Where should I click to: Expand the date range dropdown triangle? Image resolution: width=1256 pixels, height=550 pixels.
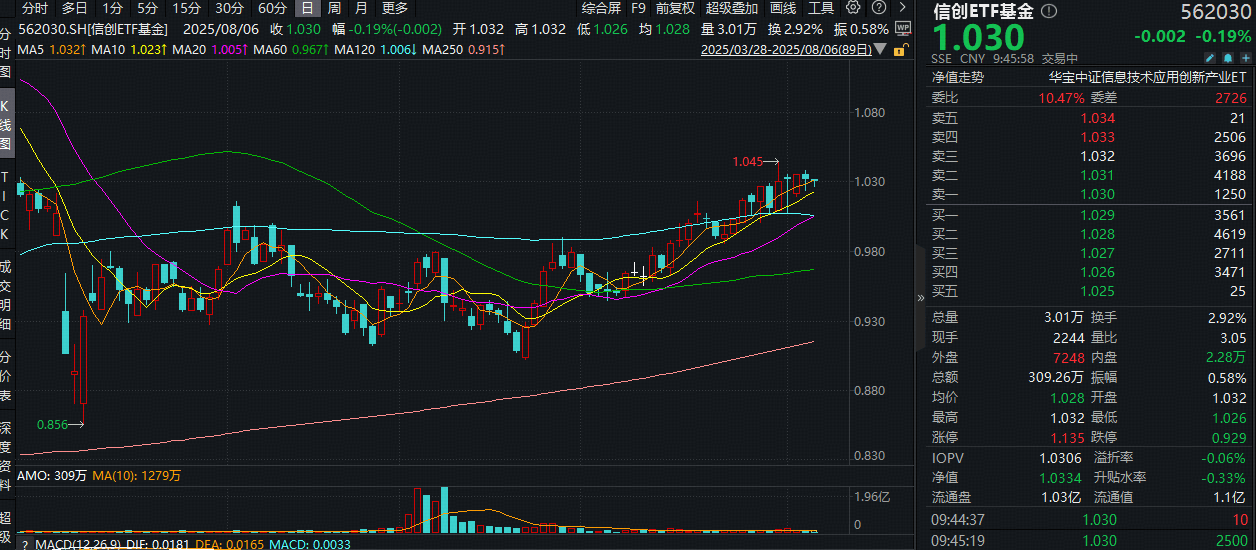click(879, 48)
